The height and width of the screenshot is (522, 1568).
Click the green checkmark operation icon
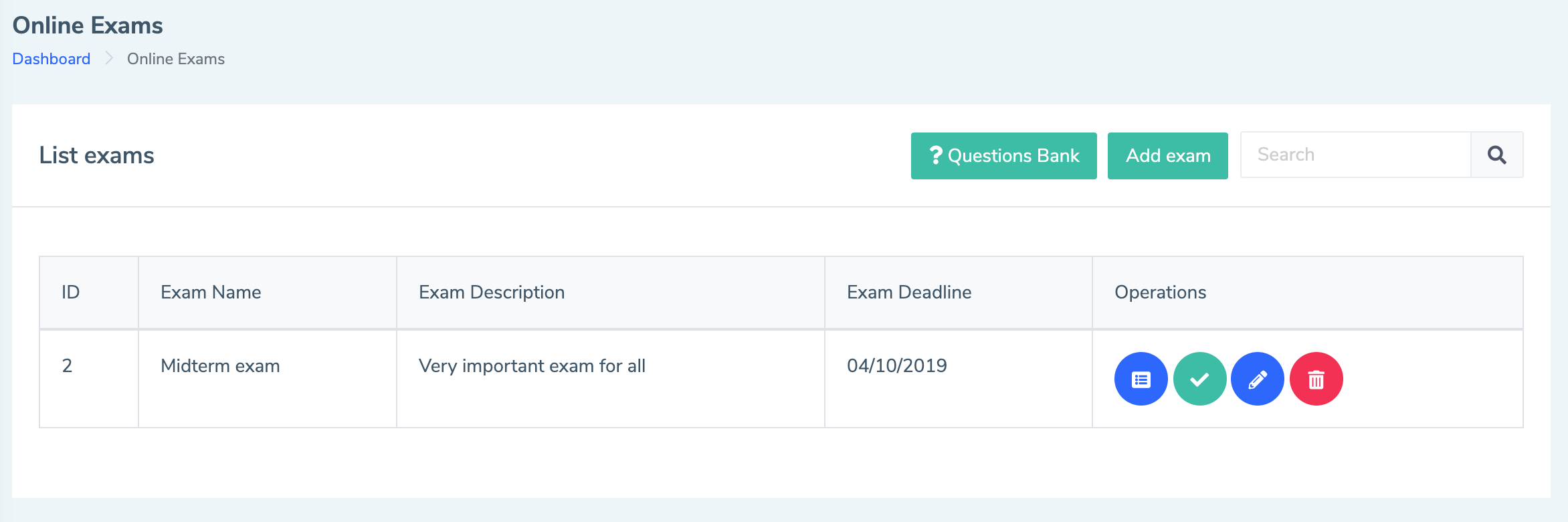pos(1199,379)
